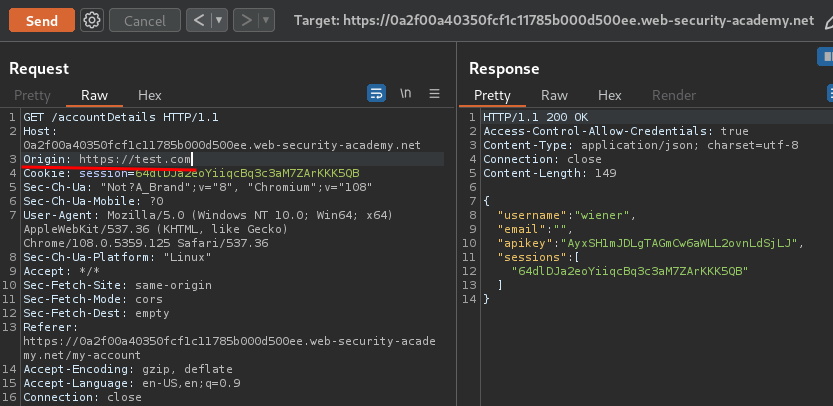Image resolution: width=833 pixels, height=406 pixels.
Task: Click the Access-Control-Allow-Credentials: true line
Action: (616, 131)
